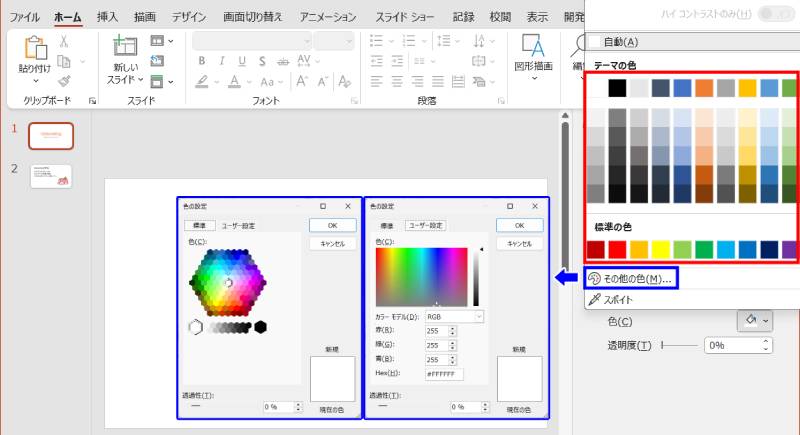Screen dimensions: 800x435
Task: Click the font color A icon
Action: [x=234, y=82]
